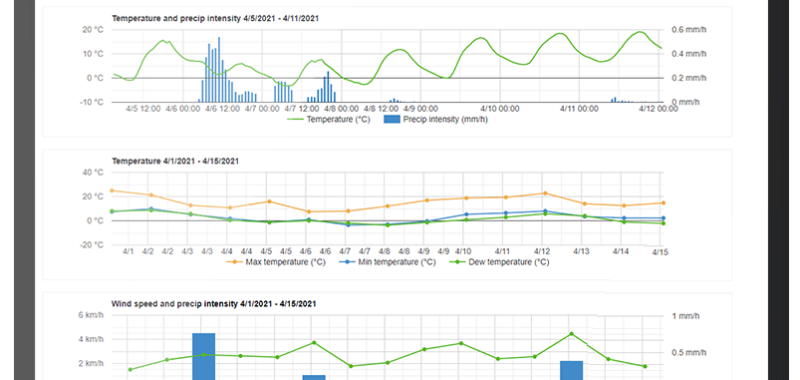Click the blue Min temperature legend marker

345,262
